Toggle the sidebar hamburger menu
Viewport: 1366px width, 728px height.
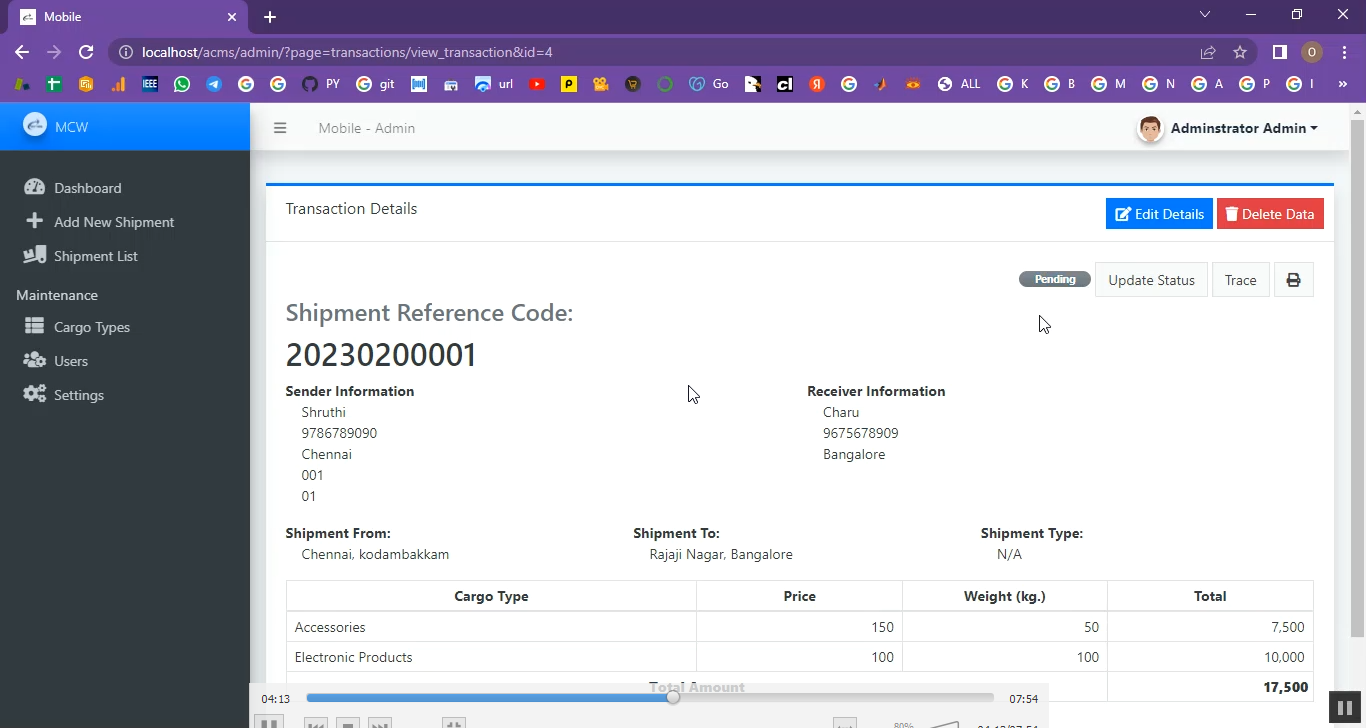pos(280,128)
